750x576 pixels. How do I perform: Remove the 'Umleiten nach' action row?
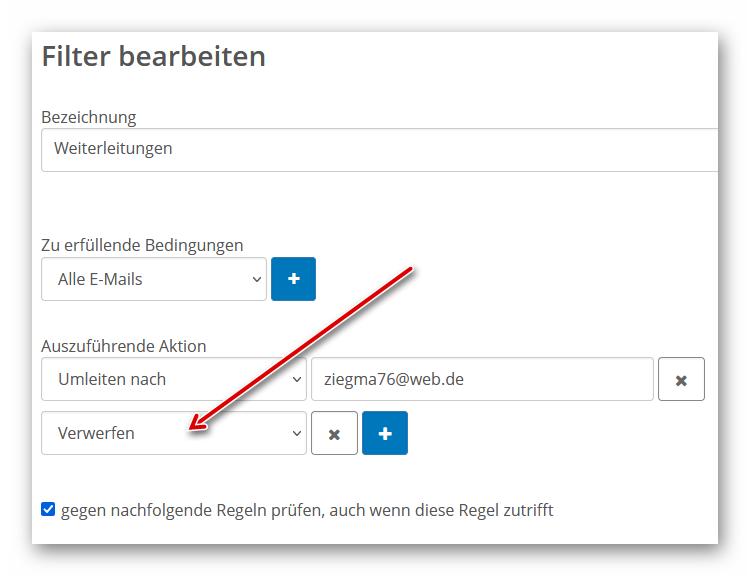tap(681, 380)
